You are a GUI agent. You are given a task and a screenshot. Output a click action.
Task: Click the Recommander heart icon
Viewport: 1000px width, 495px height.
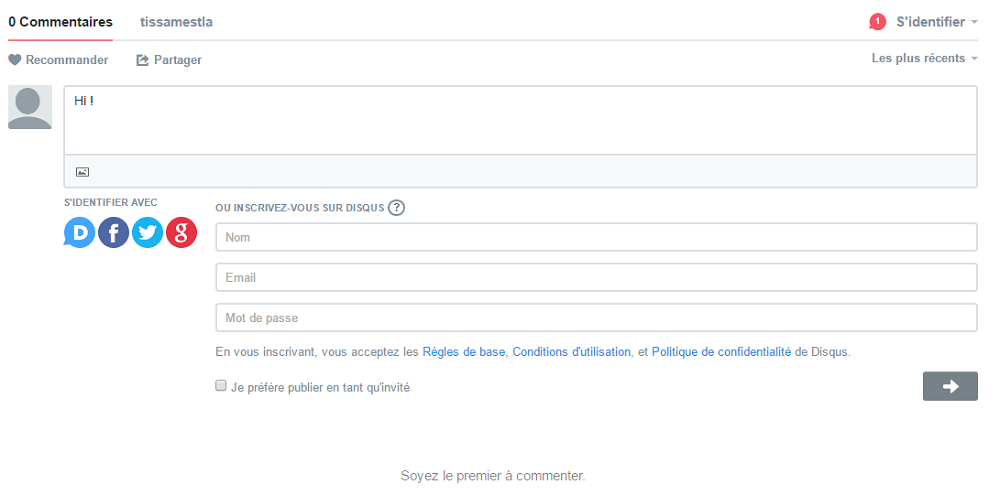click(15, 60)
